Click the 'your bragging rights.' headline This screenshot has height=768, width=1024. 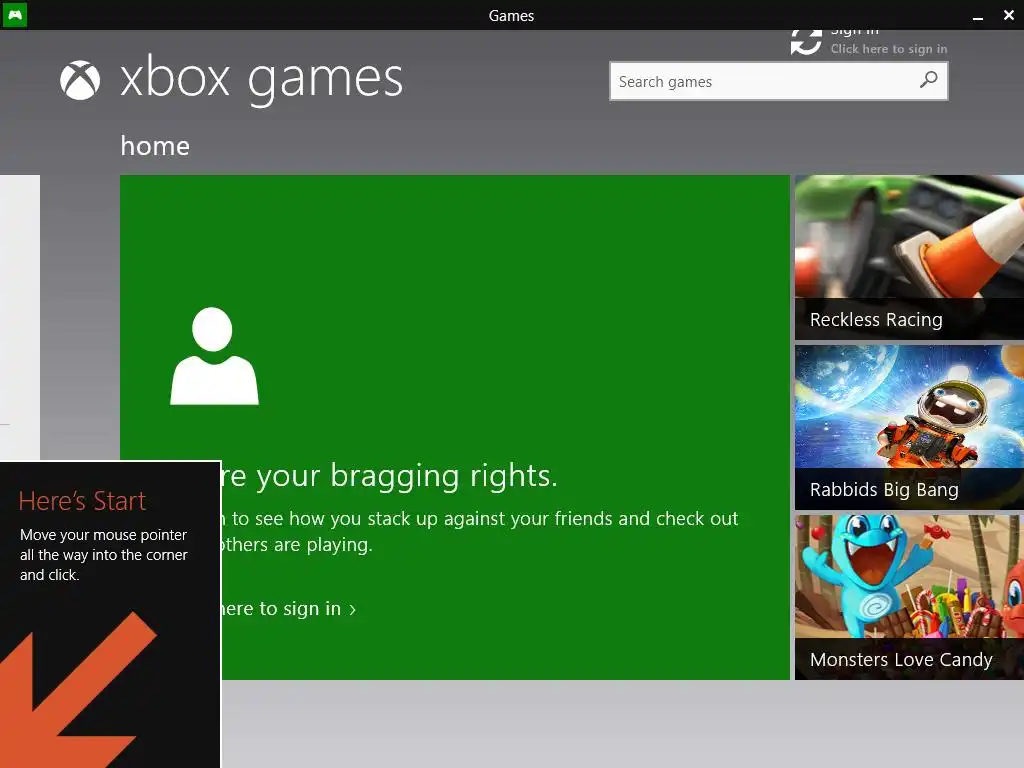point(408,476)
